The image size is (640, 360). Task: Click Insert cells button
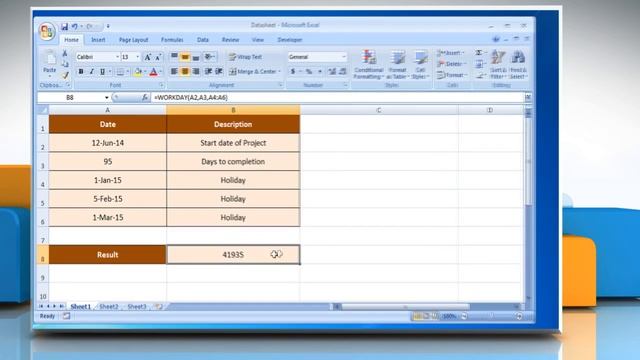[450, 53]
